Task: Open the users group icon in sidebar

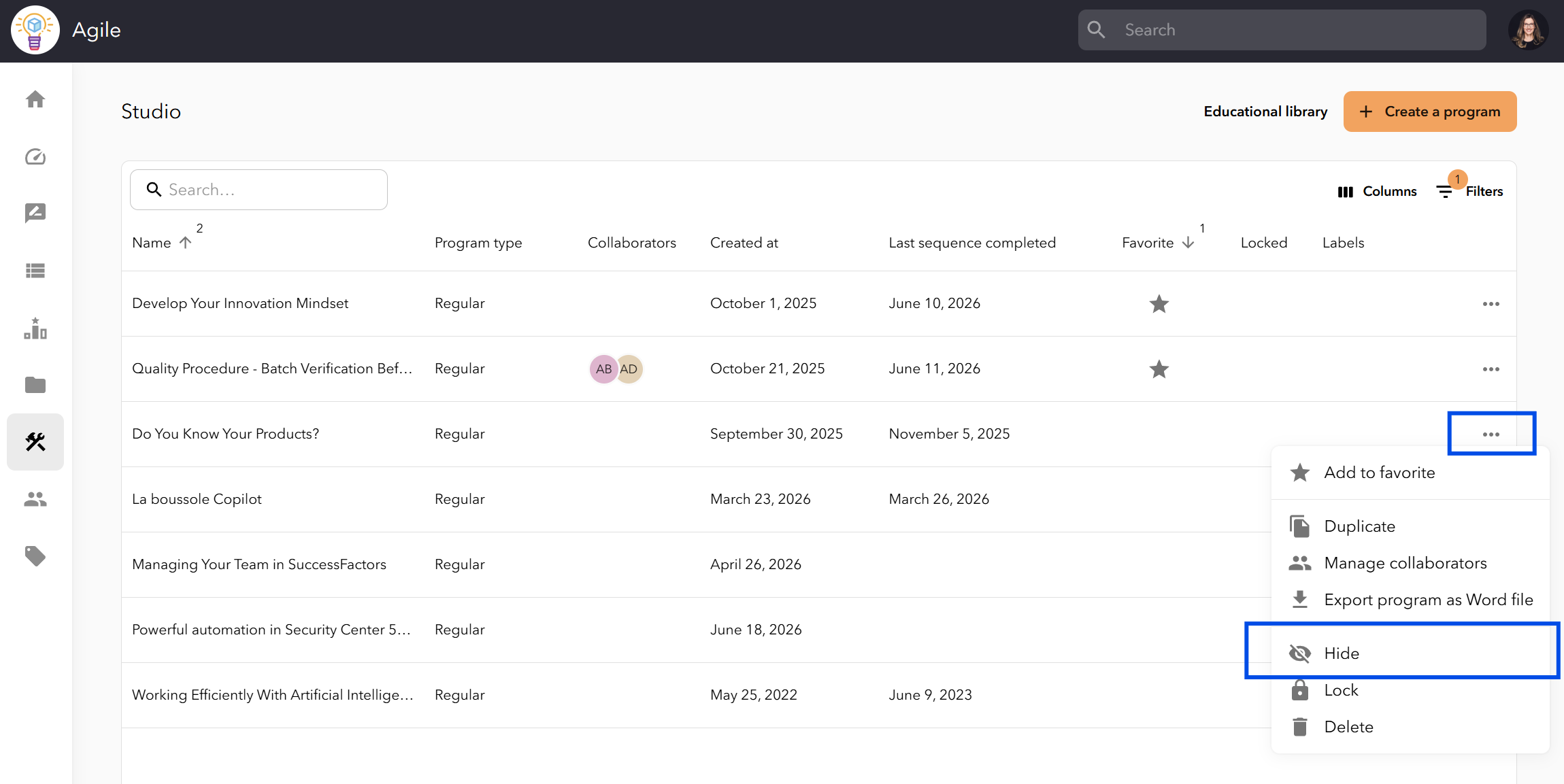Action: [x=35, y=500]
